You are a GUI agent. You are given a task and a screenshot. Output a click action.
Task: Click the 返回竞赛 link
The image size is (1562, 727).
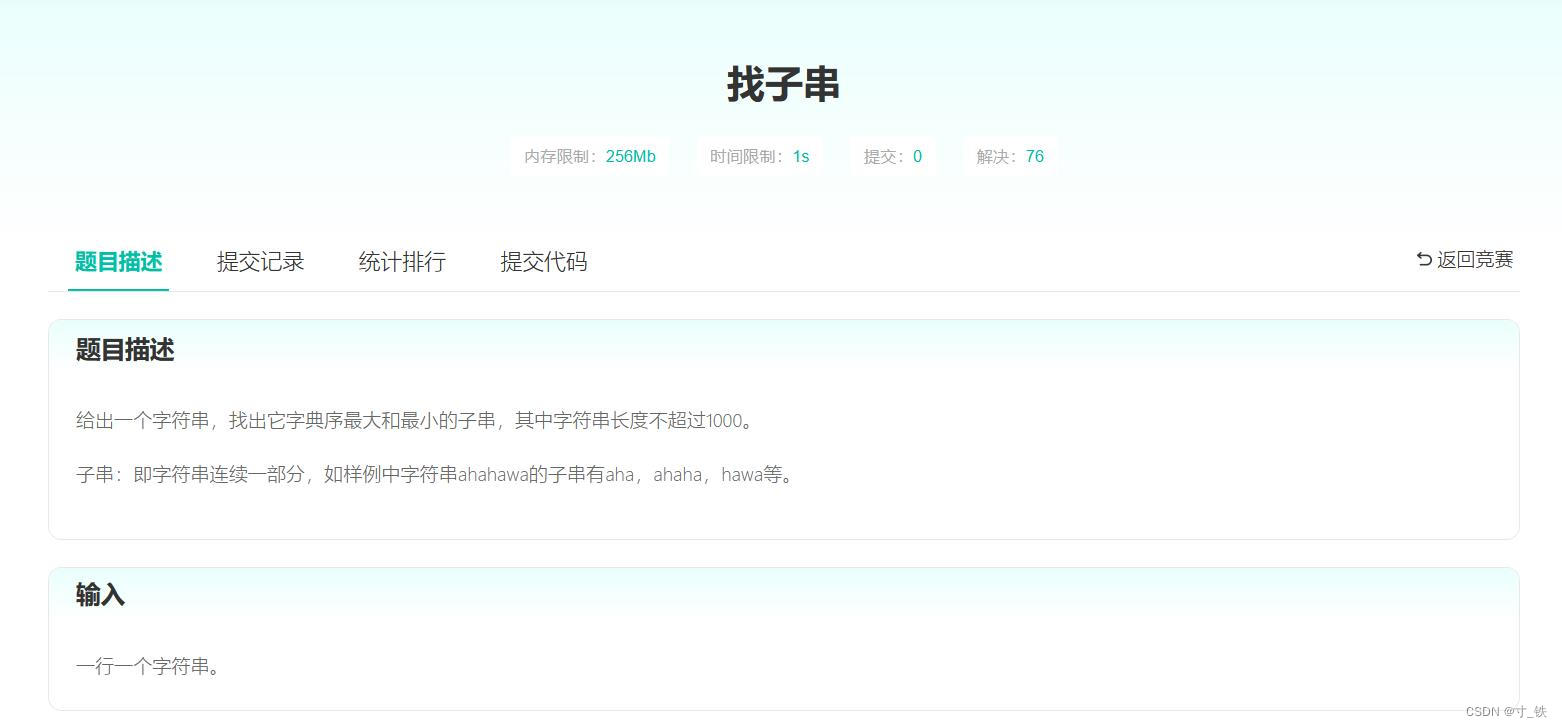[1473, 259]
